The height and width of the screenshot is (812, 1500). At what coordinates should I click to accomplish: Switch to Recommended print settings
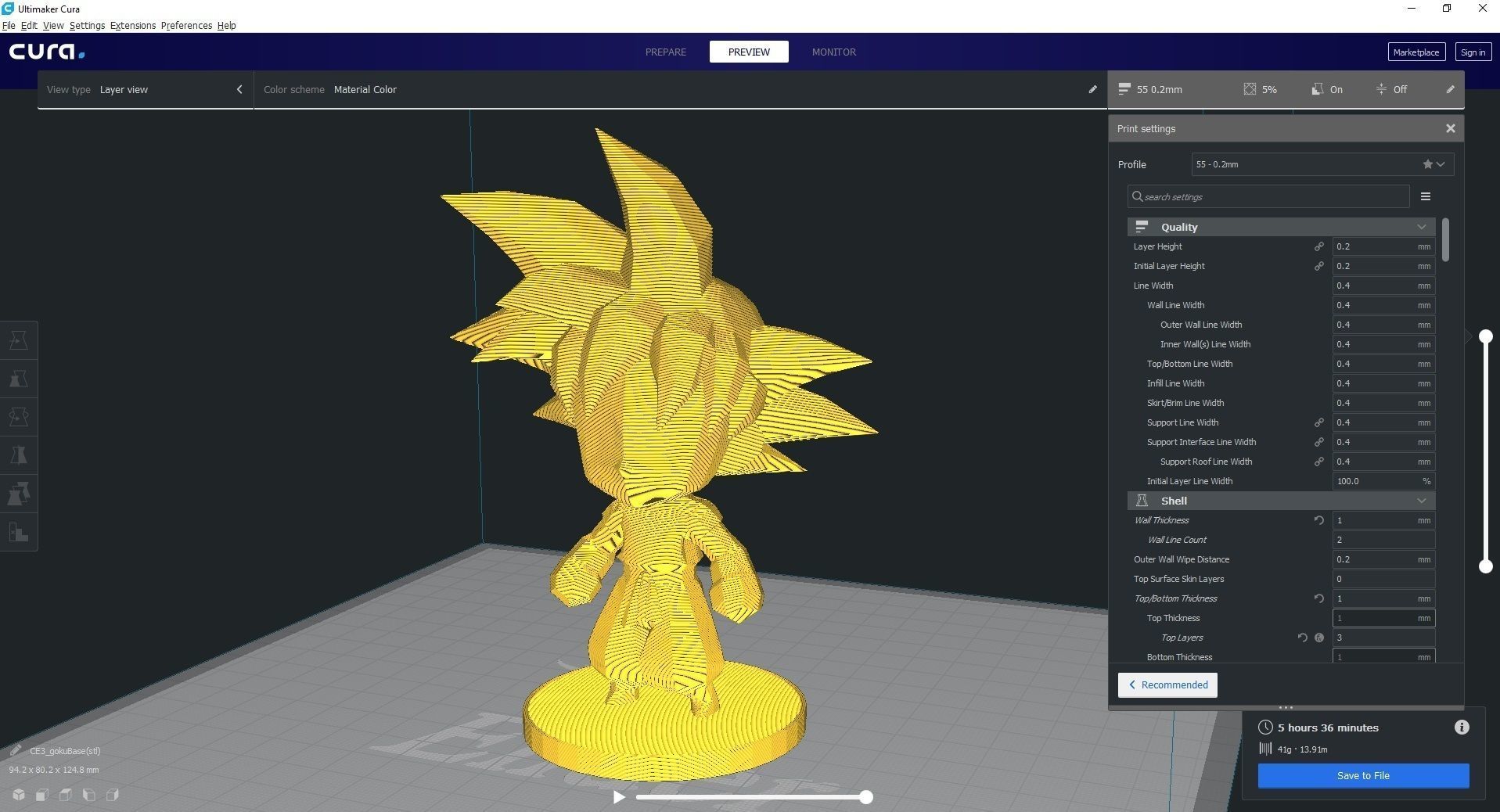(1167, 684)
